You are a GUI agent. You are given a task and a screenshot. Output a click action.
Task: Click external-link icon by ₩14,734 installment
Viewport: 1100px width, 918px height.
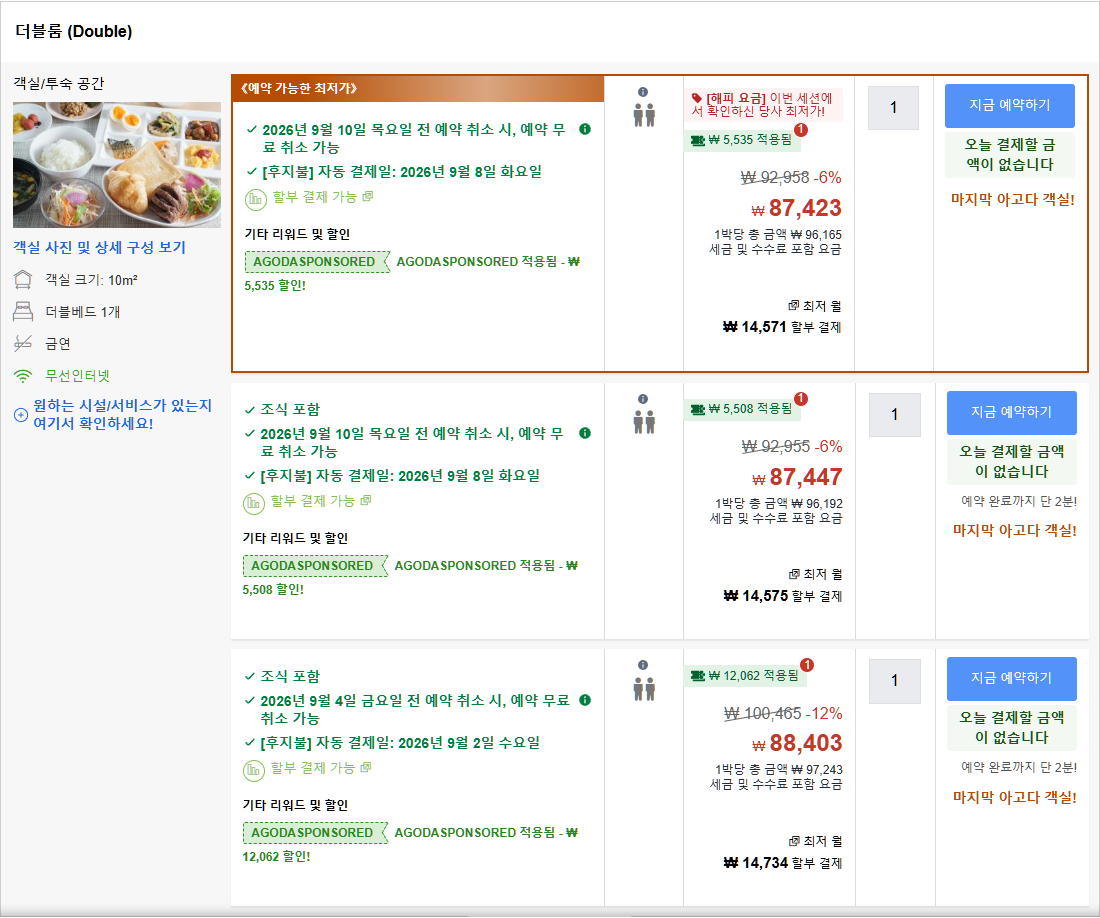[x=793, y=841]
